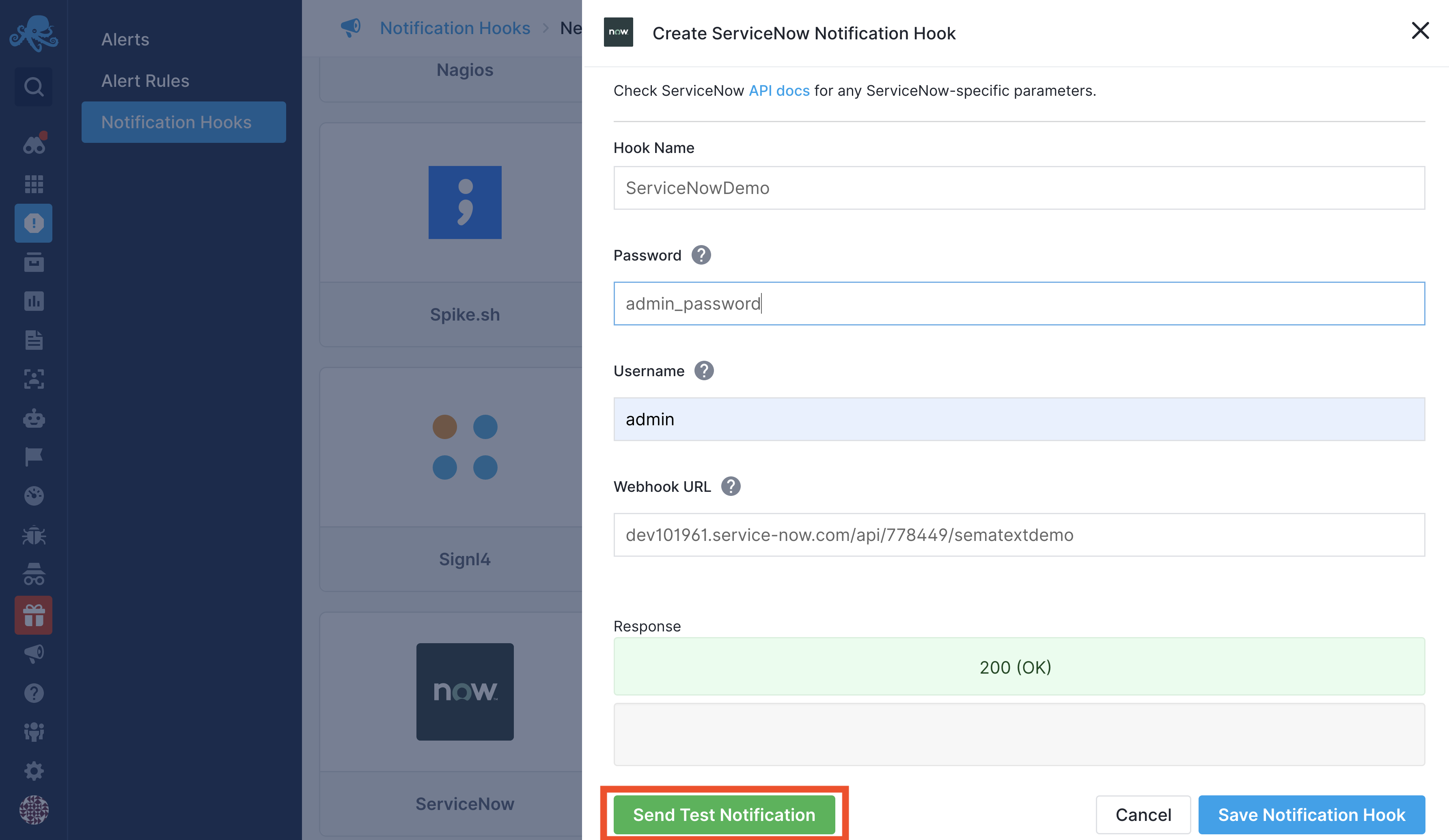The width and height of the screenshot is (1449, 840).
Task: Click the Alerts icon in sidebar
Action: coord(33,222)
